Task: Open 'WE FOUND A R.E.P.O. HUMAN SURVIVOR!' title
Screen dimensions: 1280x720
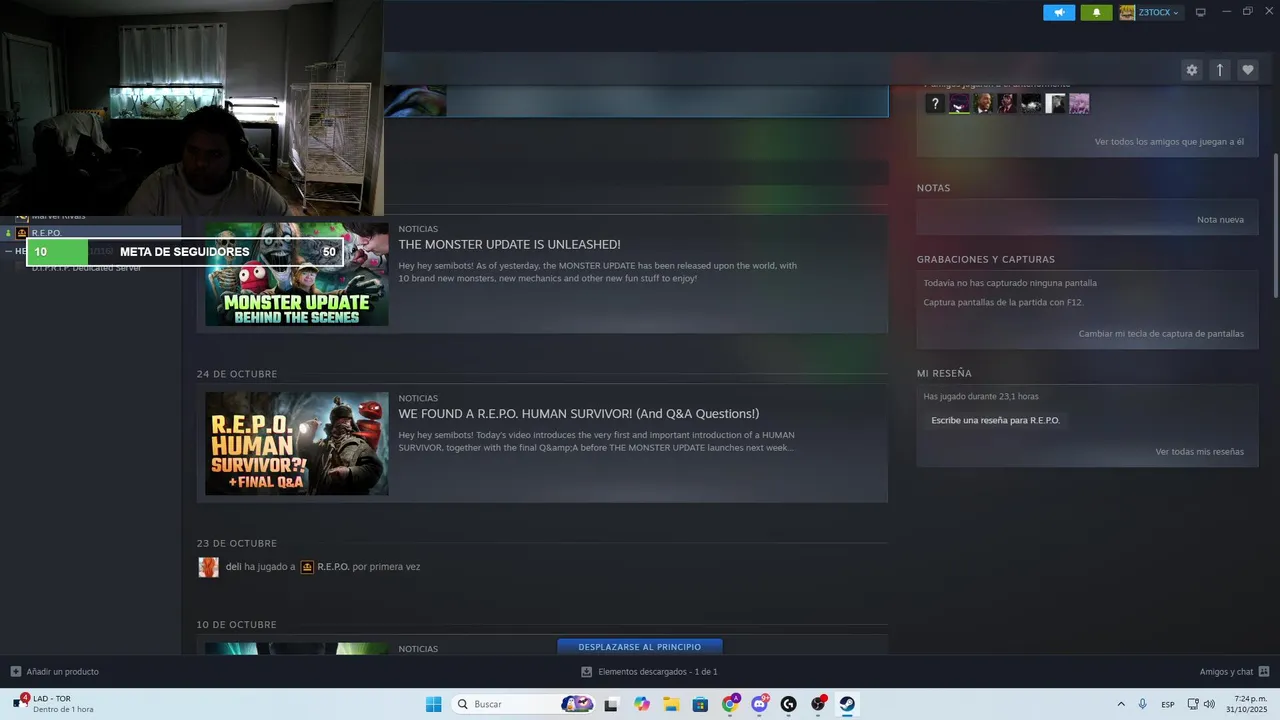Action: (579, 414)
